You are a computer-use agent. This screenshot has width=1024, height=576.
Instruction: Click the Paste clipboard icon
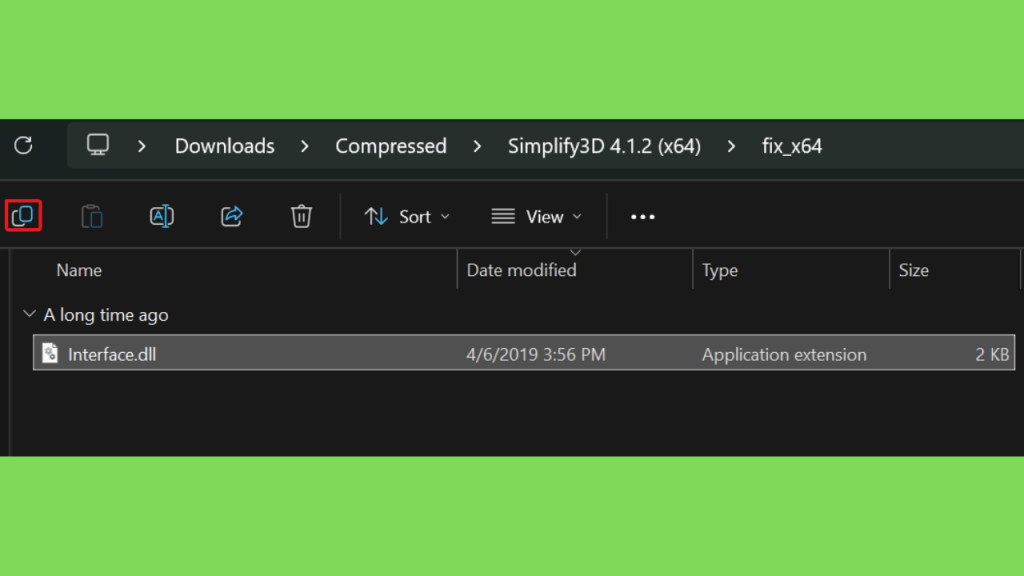pos(92,216)
